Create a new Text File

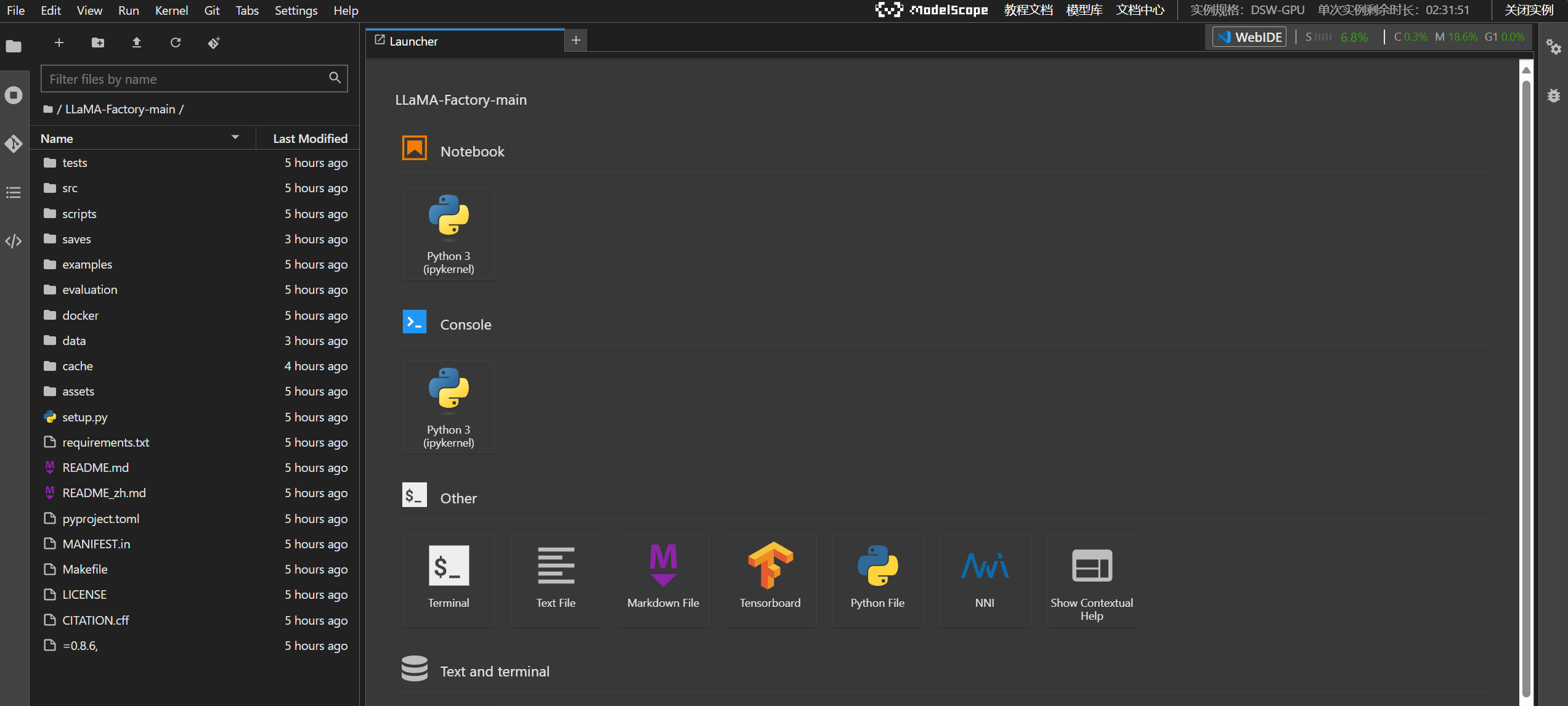click(556, 580)
